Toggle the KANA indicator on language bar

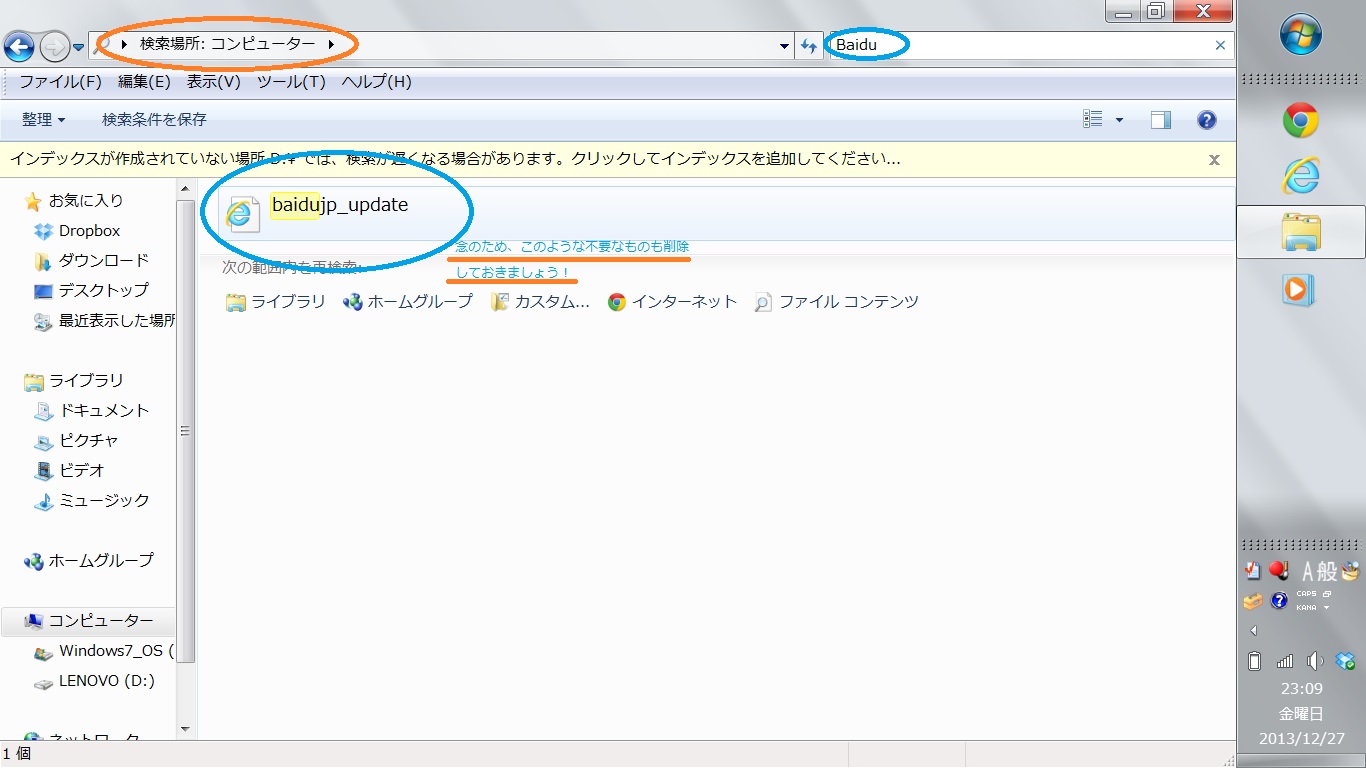point(1307,607)
